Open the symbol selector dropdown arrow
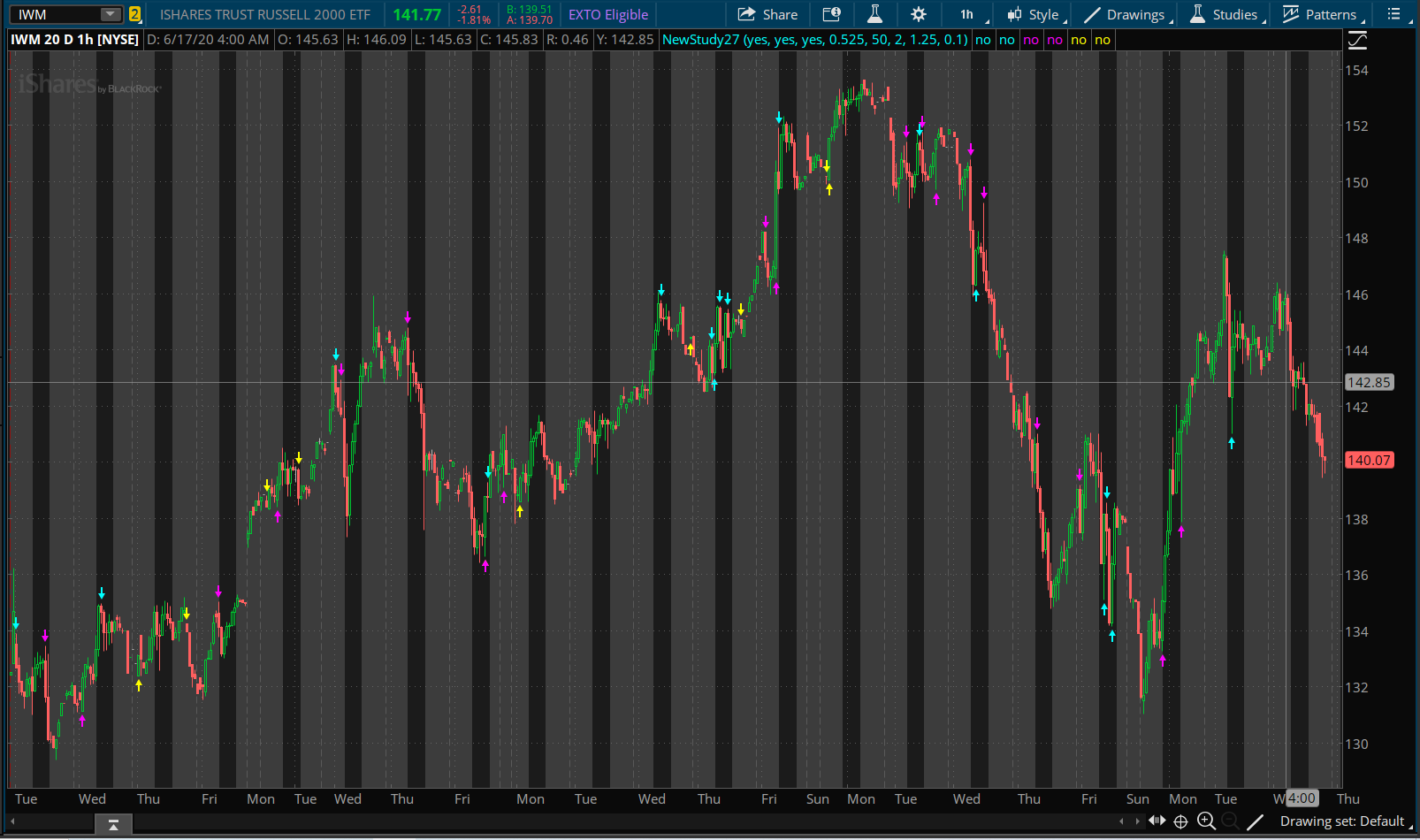 [111, 14]
